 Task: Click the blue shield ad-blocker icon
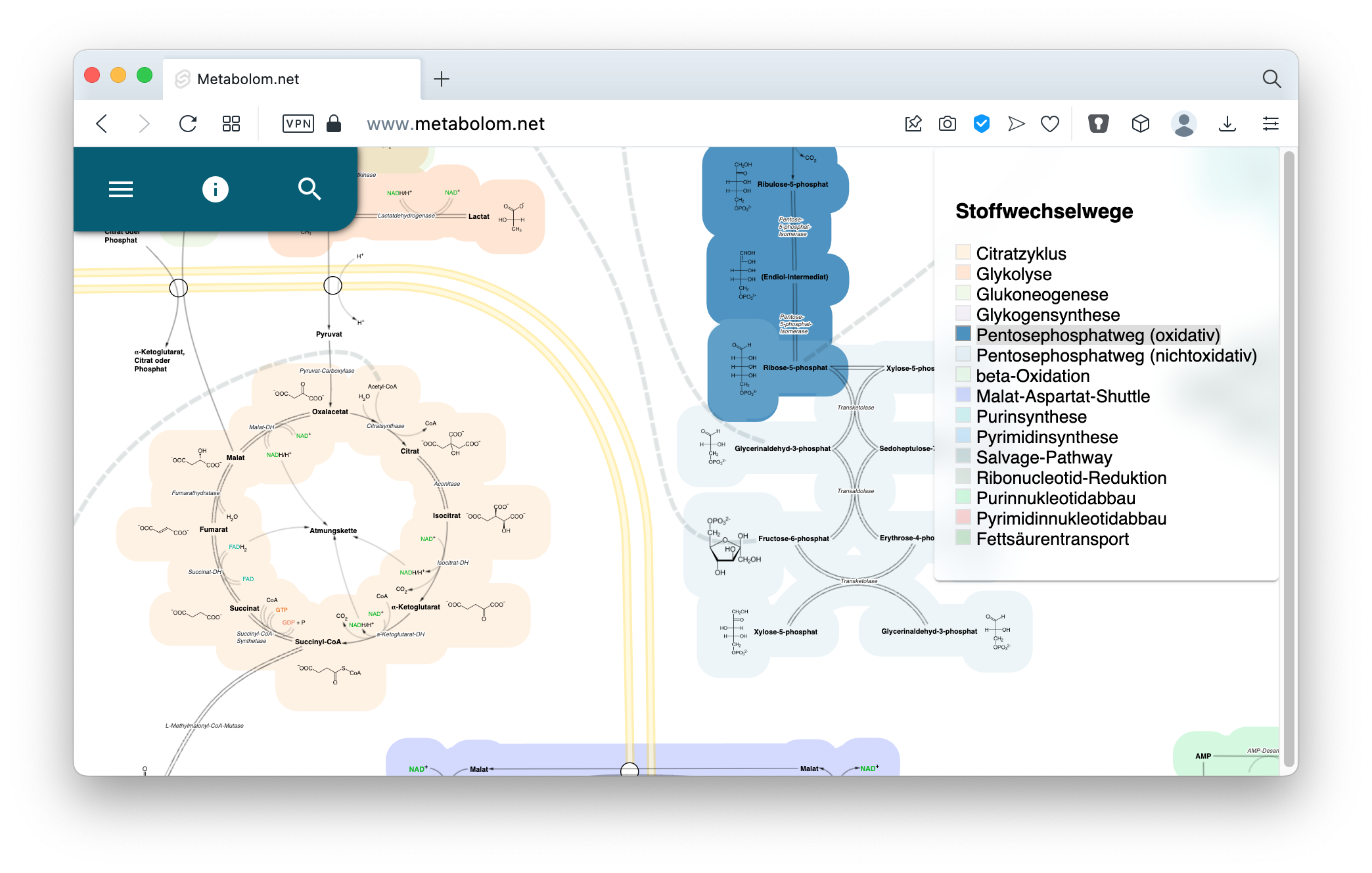pos(981,124)
